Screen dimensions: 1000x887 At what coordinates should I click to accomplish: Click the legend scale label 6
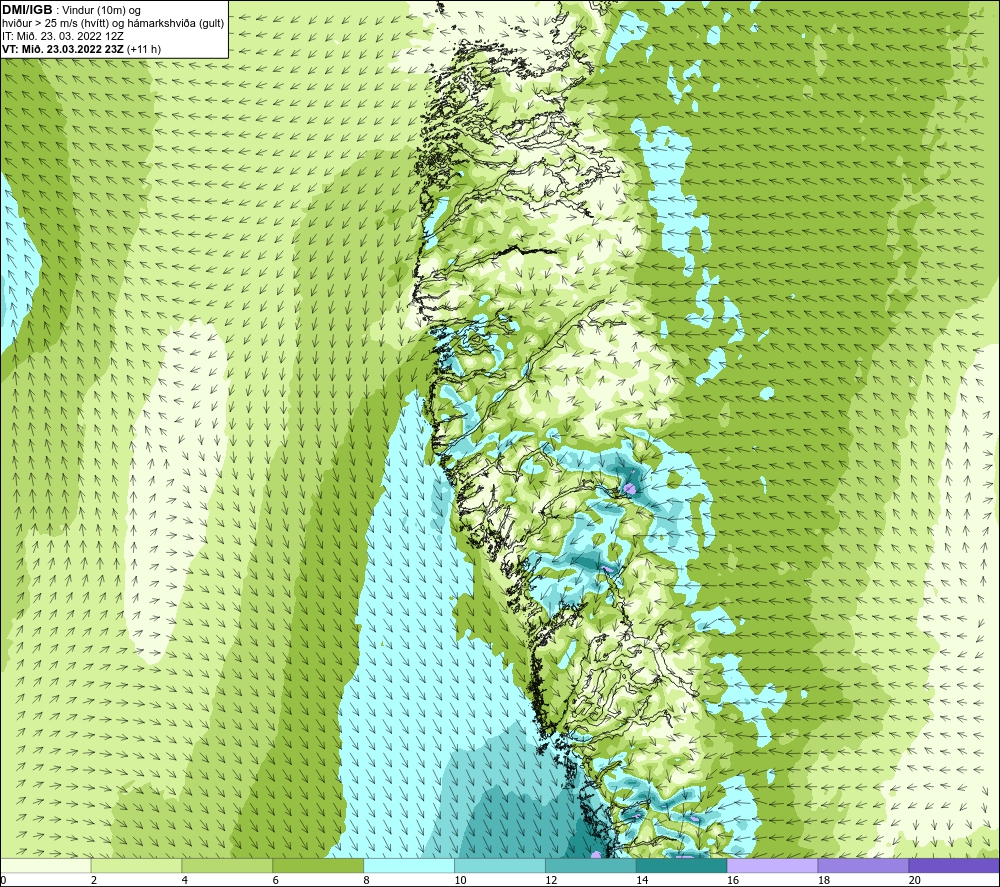point(276,881)
